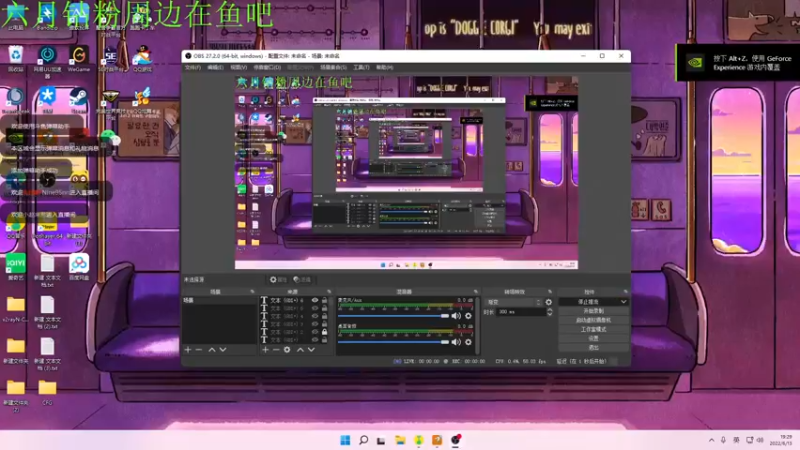Viewport: 800px width, 450px height.
Task: Pop out the controls dock panel
Action: click(x=626, y=292)
